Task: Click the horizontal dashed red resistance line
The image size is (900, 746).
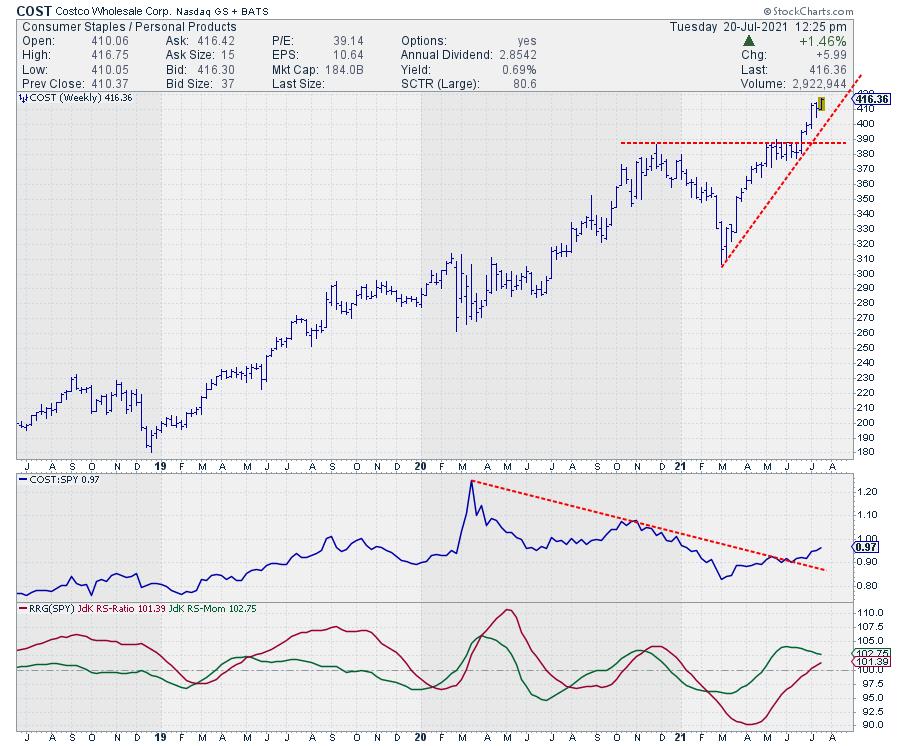Action: pos(700,143)
